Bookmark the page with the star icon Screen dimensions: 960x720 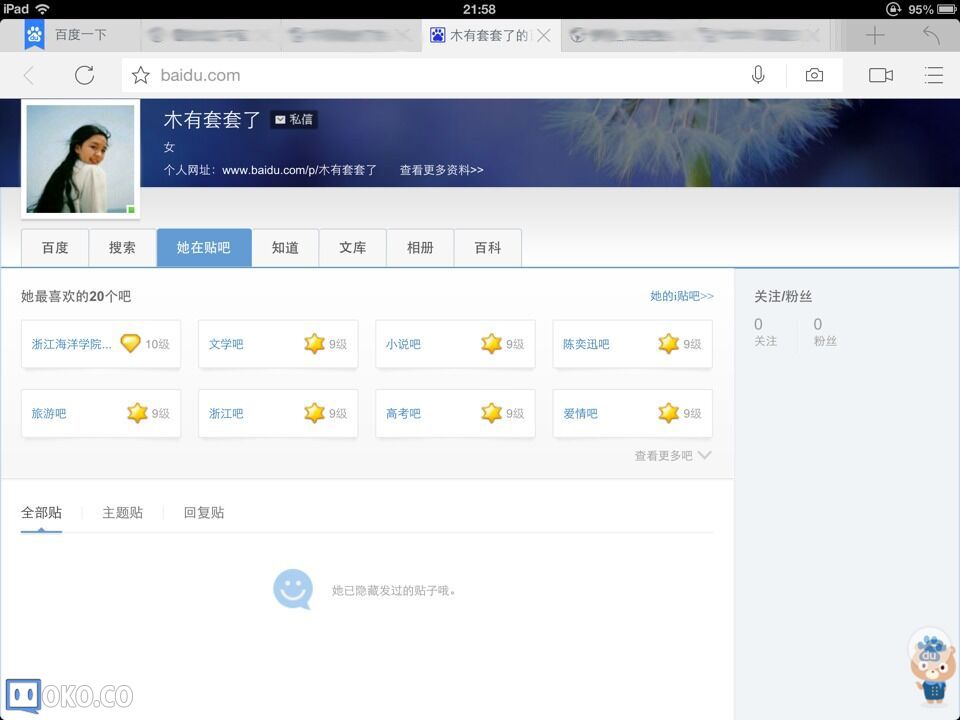point(140,75)
